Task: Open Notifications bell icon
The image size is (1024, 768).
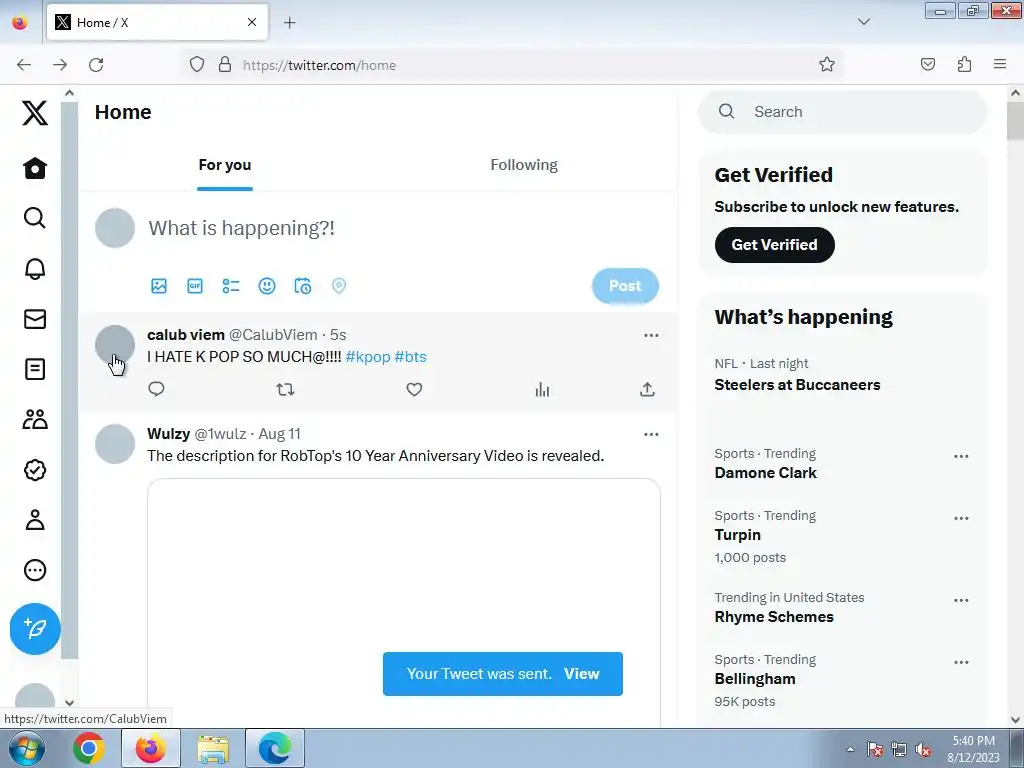Action: tap(35, 268)
